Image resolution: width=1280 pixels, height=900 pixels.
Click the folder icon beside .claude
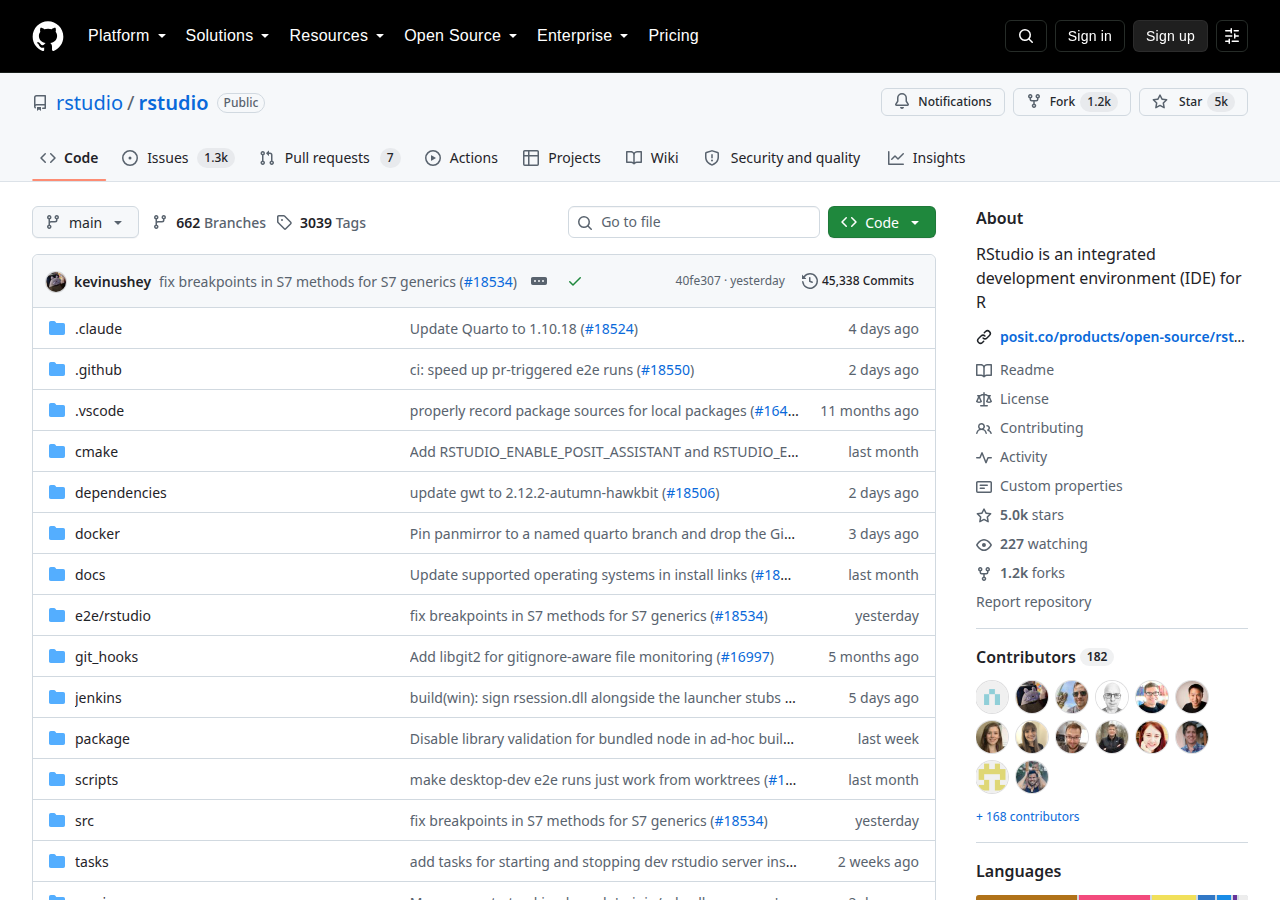[x=57, y=328]
